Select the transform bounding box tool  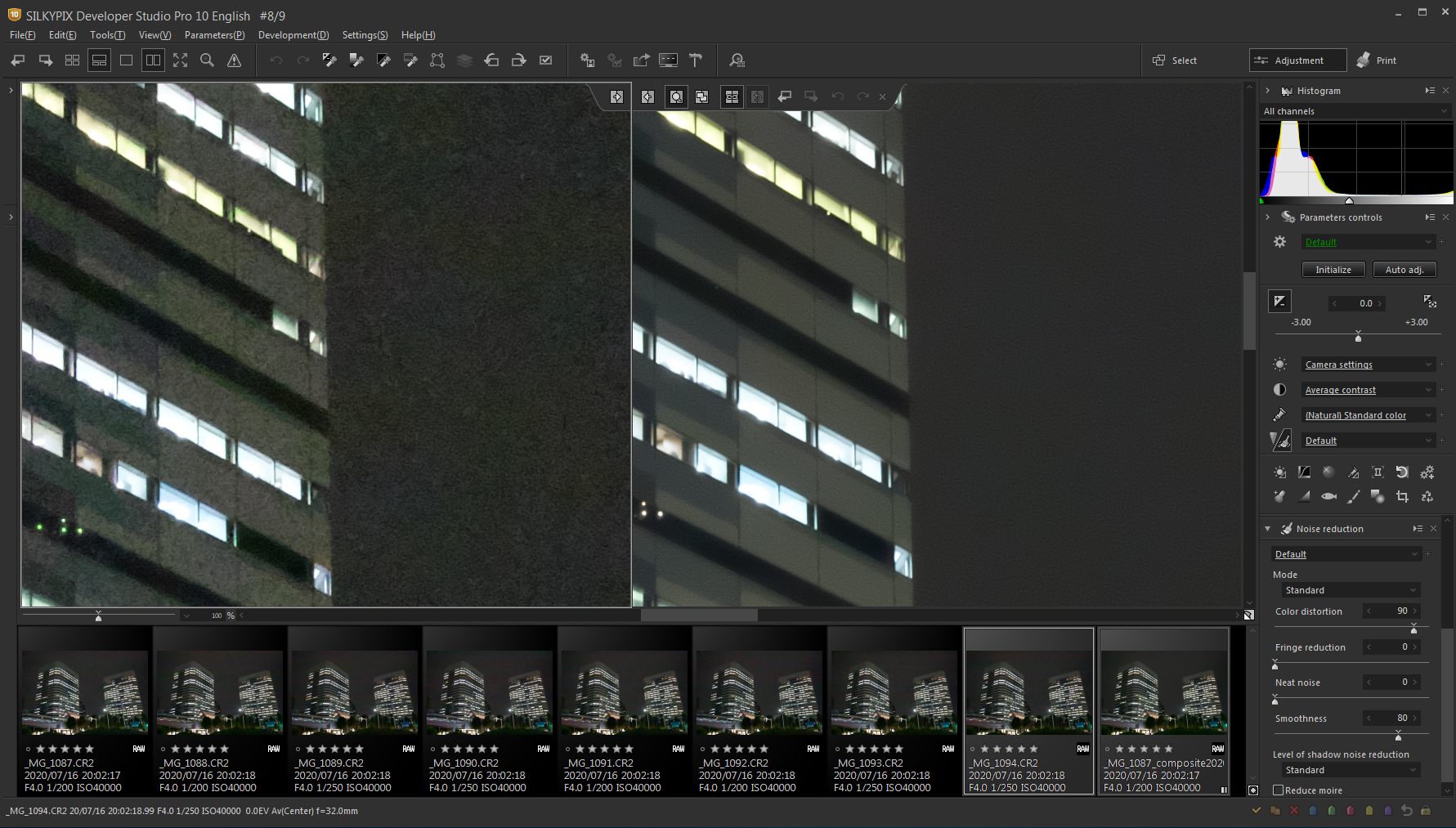coord(437,60)
